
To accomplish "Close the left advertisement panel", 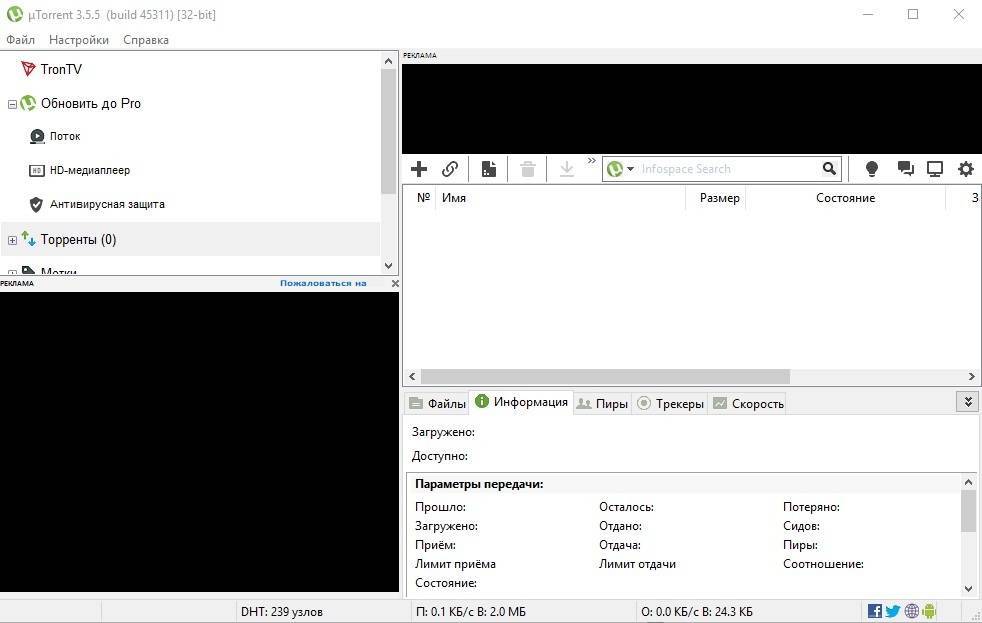I will 395,284.
